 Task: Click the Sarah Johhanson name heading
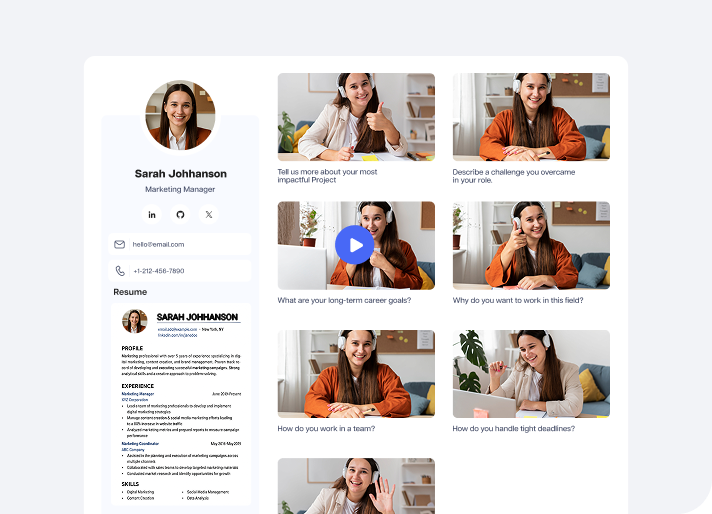[180, 173]
